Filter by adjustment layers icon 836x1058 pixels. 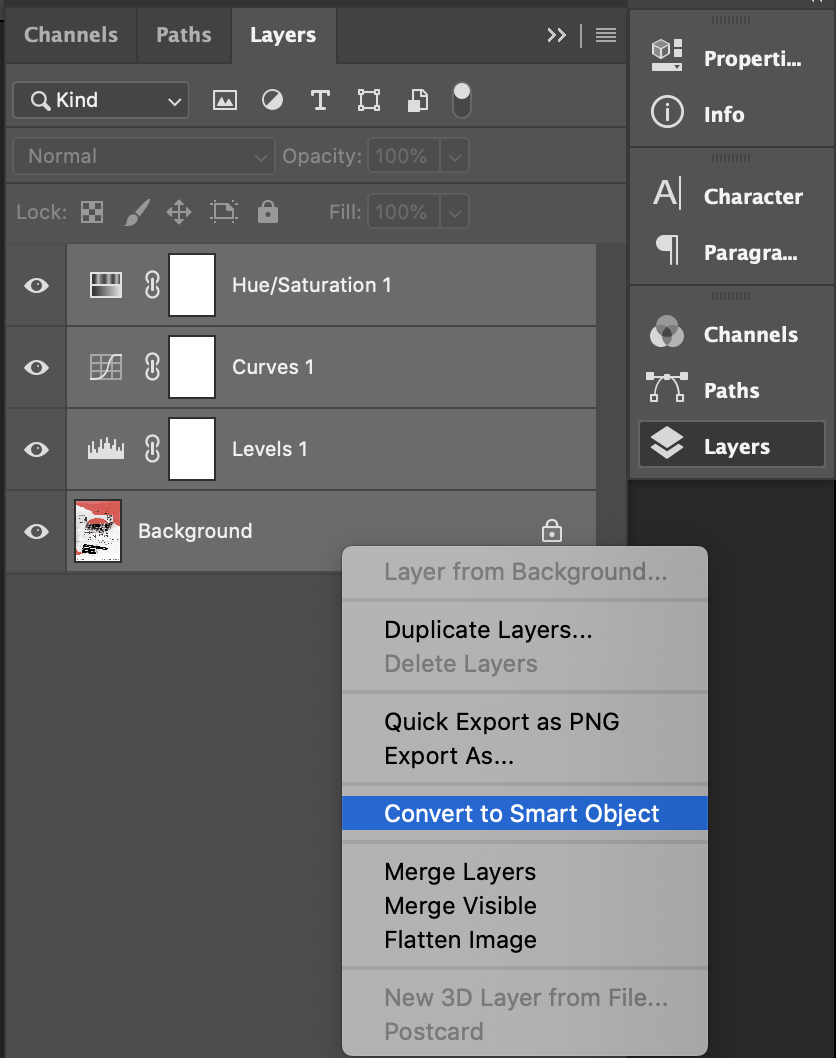273,101
